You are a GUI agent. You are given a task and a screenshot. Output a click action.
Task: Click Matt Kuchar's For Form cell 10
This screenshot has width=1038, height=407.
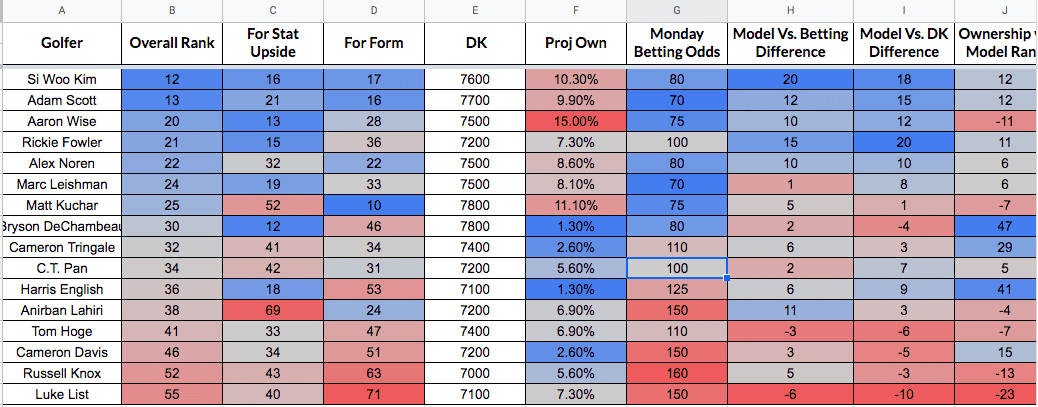374,206
